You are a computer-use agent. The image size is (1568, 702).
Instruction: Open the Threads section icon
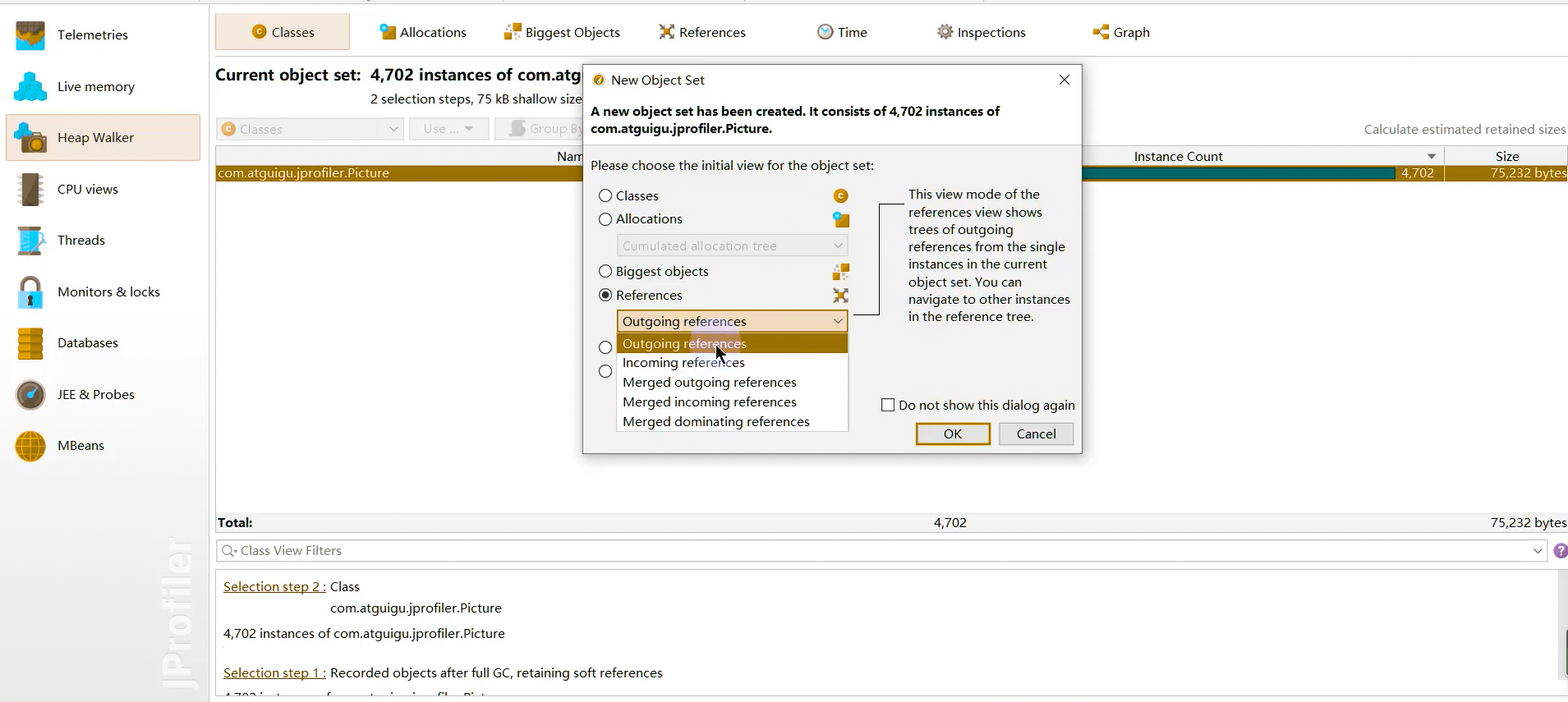pyautogui.click(x=30, y=241)
